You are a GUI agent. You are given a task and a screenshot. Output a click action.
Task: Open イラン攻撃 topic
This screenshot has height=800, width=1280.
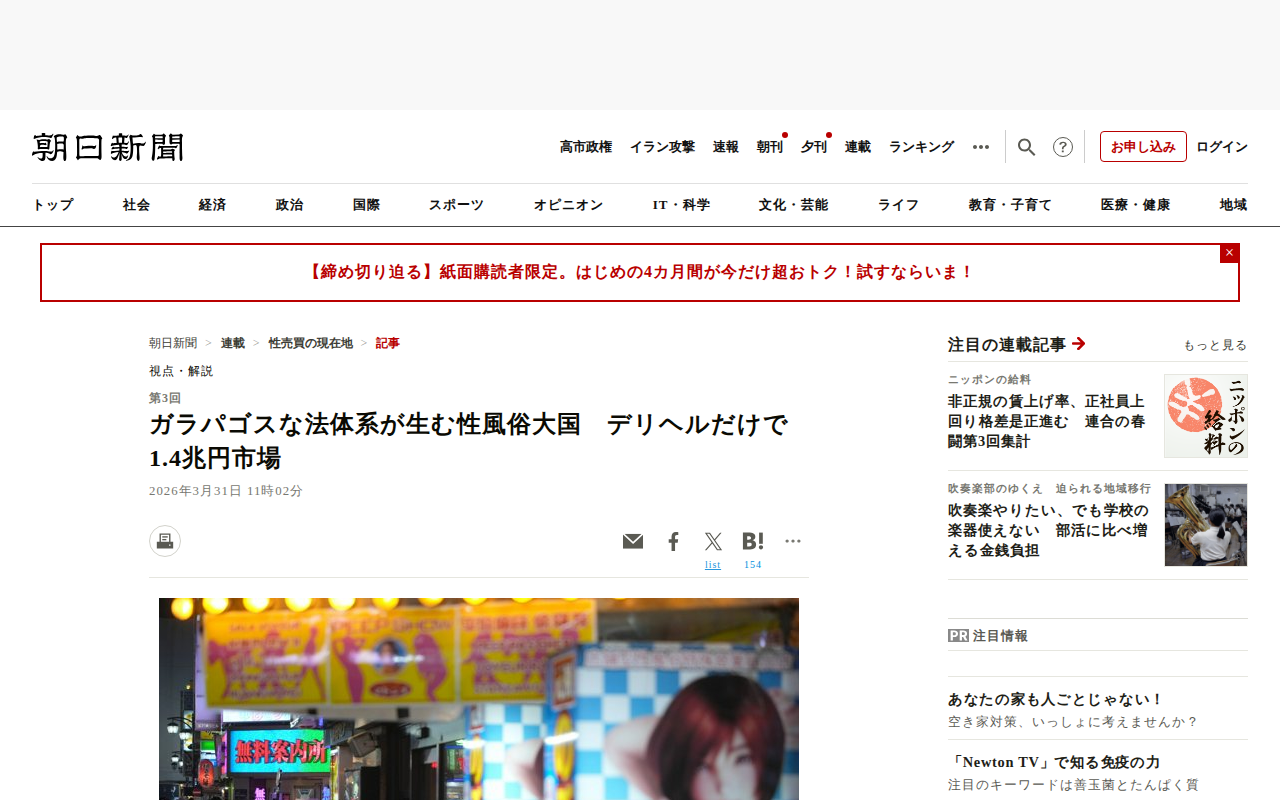662,147
